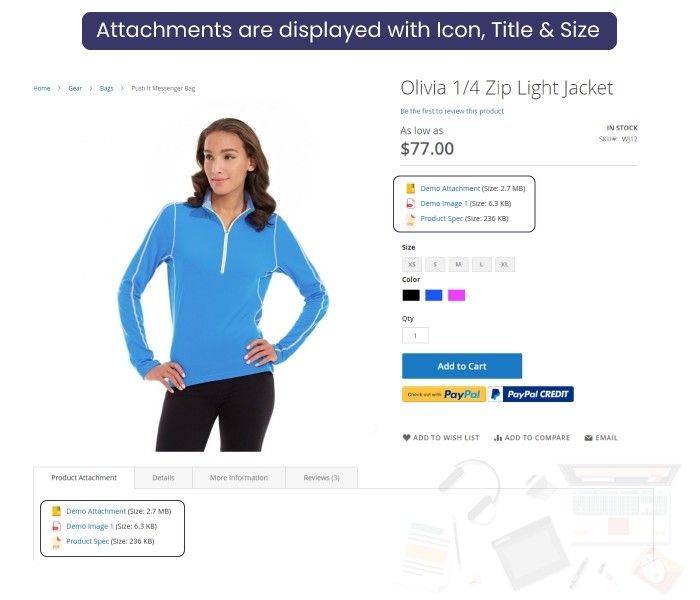
Task: Open the More Information tab
Action: pos(239,478)
